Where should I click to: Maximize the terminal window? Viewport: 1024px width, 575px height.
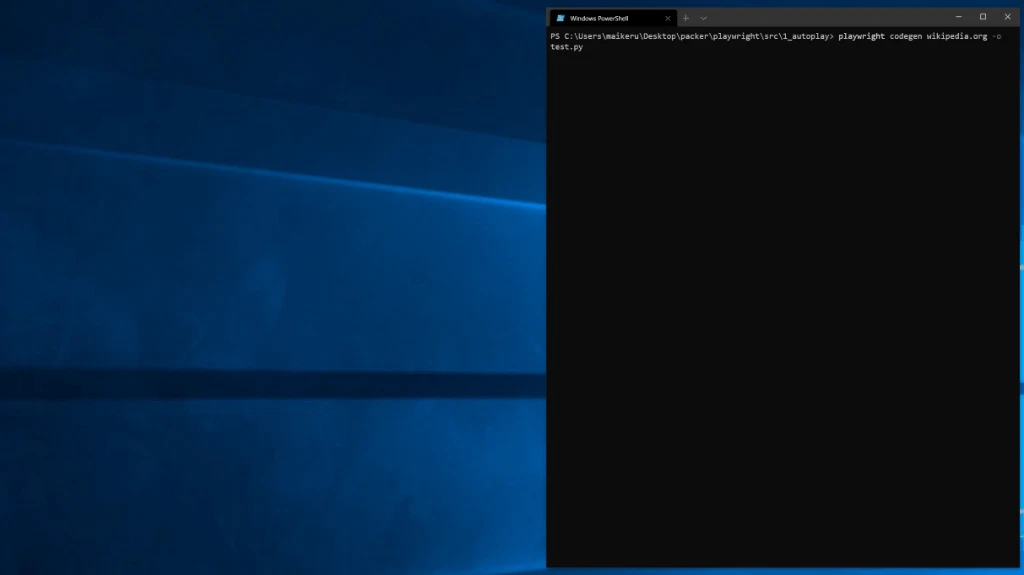point(983,17)
